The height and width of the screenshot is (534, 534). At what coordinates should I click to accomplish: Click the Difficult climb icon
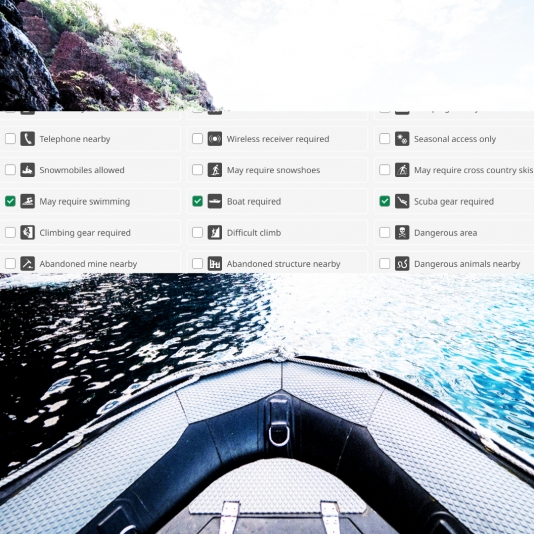(x=215, y=233)
